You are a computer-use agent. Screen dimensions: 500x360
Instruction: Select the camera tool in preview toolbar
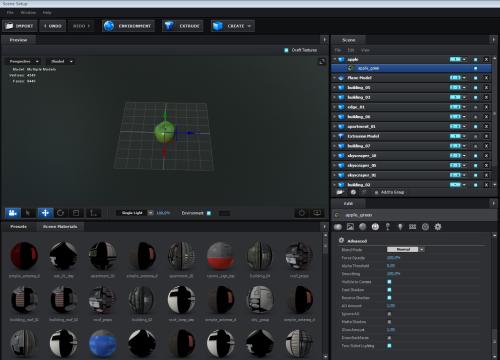(13, 213)
